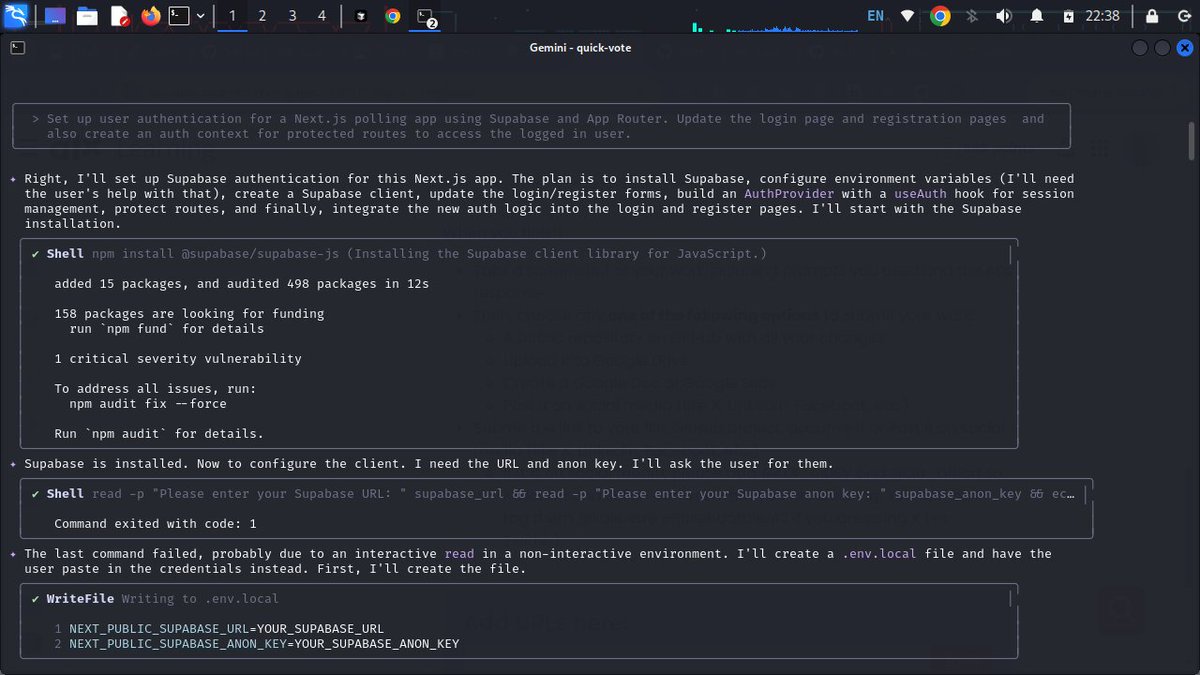Click 'run `npm fund` for details' line
Viewport: 1200px width, 675px height.
[x=167, y=329]
